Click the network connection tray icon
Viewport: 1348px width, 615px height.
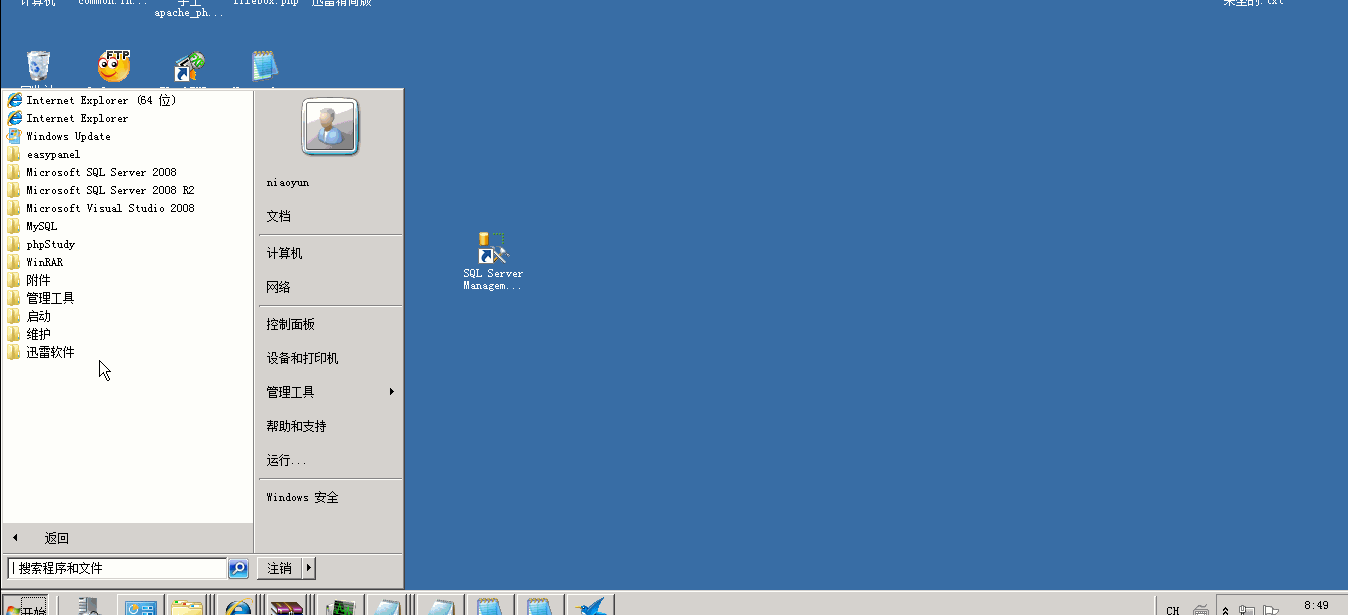1248,609
